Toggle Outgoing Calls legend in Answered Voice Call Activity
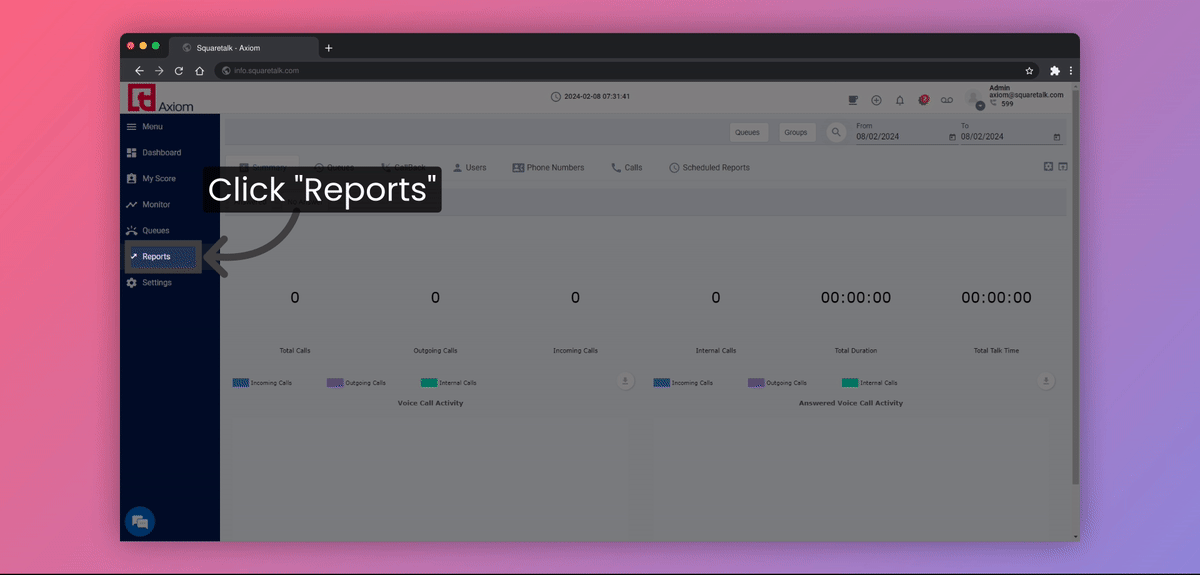 tap(778, 383)
